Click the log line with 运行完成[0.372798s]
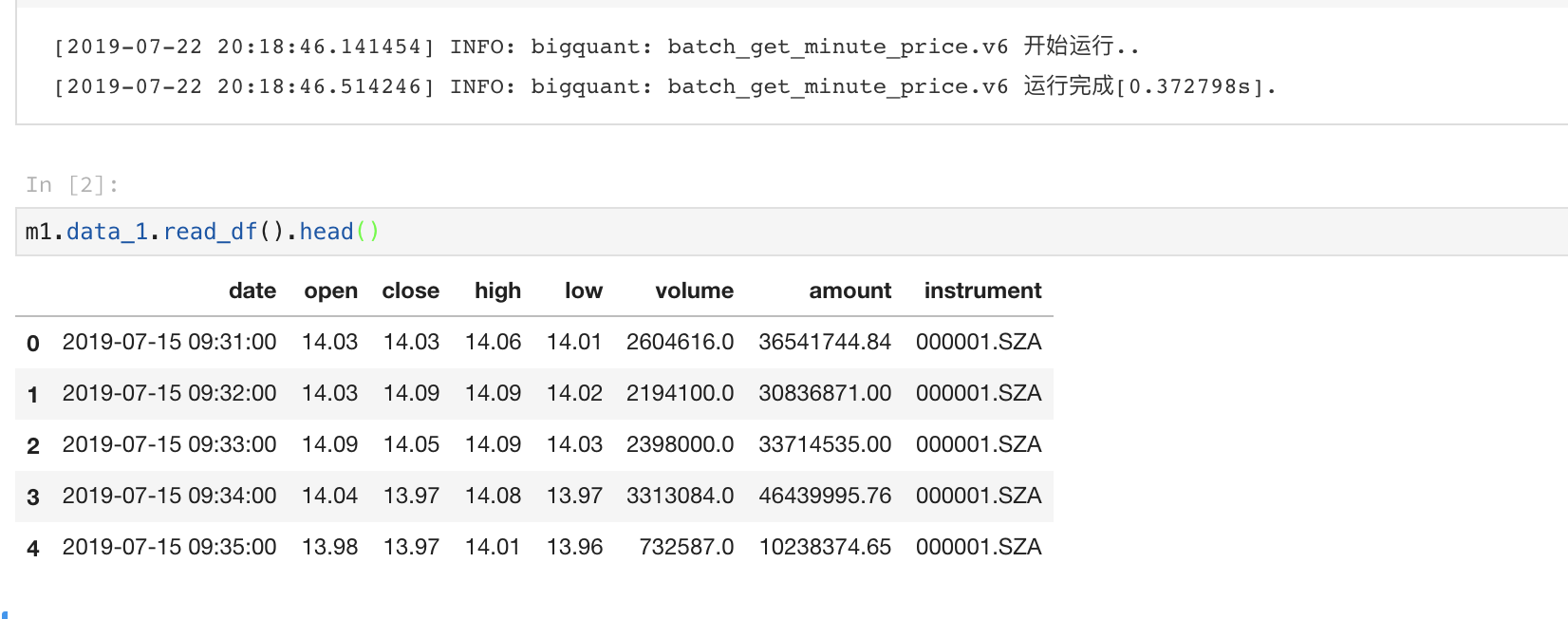Image resolution: width=1568 pixels, height=619 pixels. 664,86
